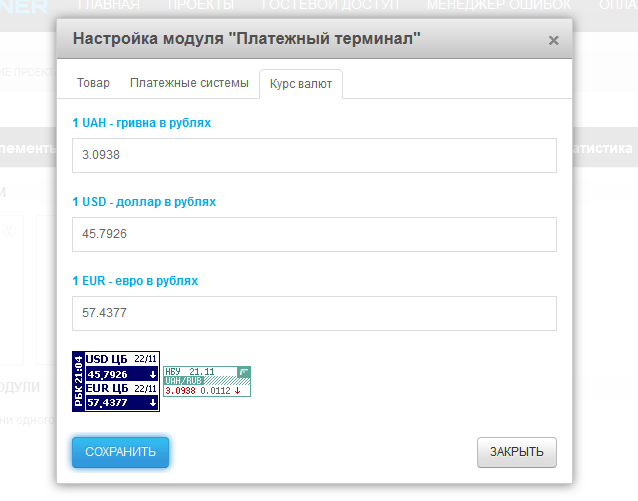The height and width of the screenshot is (501, 638).
Task: Focus the USD dollar rate input
Action: point(314,234)
